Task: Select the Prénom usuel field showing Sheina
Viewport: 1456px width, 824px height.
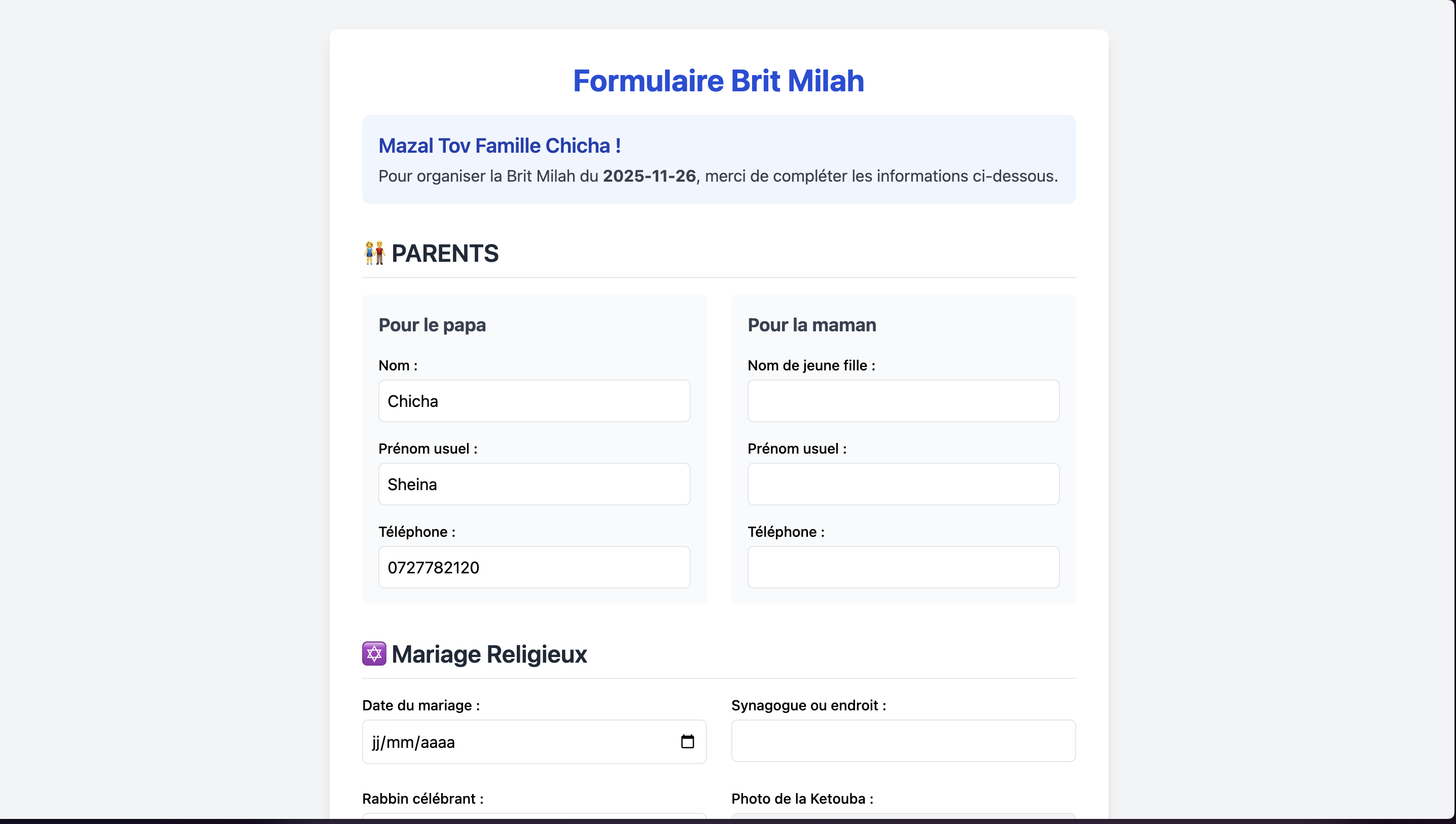Action: 534,484
